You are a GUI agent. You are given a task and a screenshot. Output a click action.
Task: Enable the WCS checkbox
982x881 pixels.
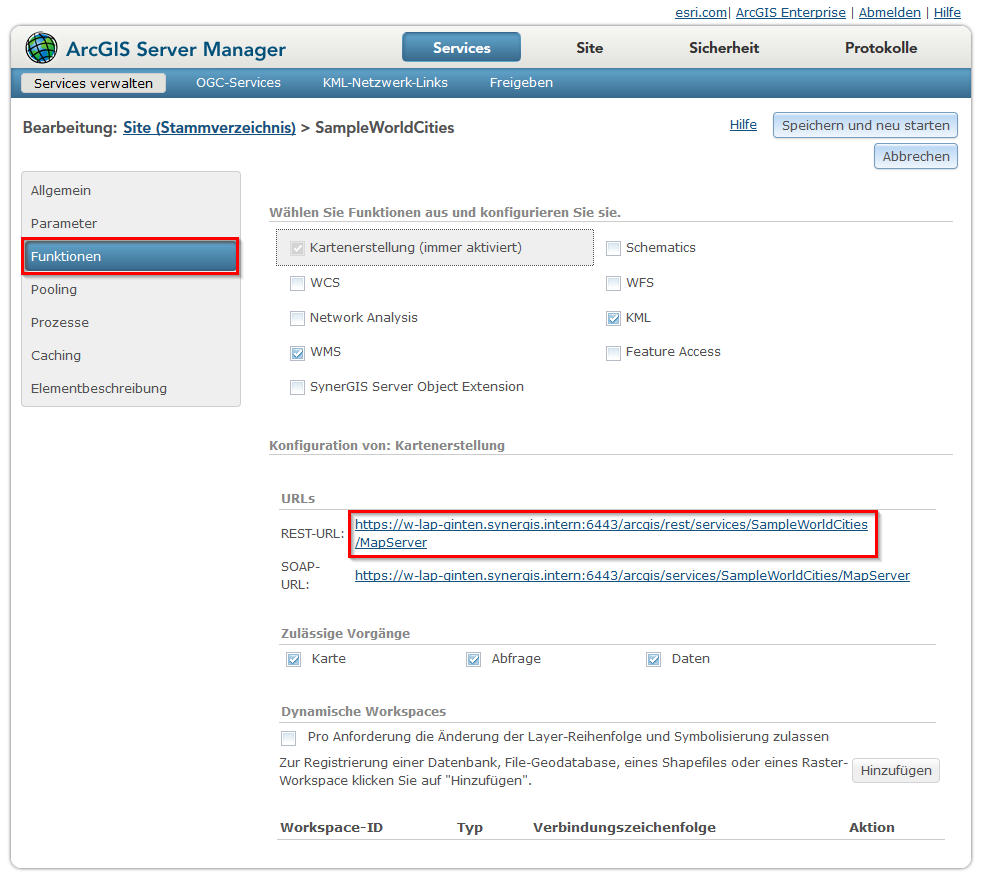click(x=297, y=283)
